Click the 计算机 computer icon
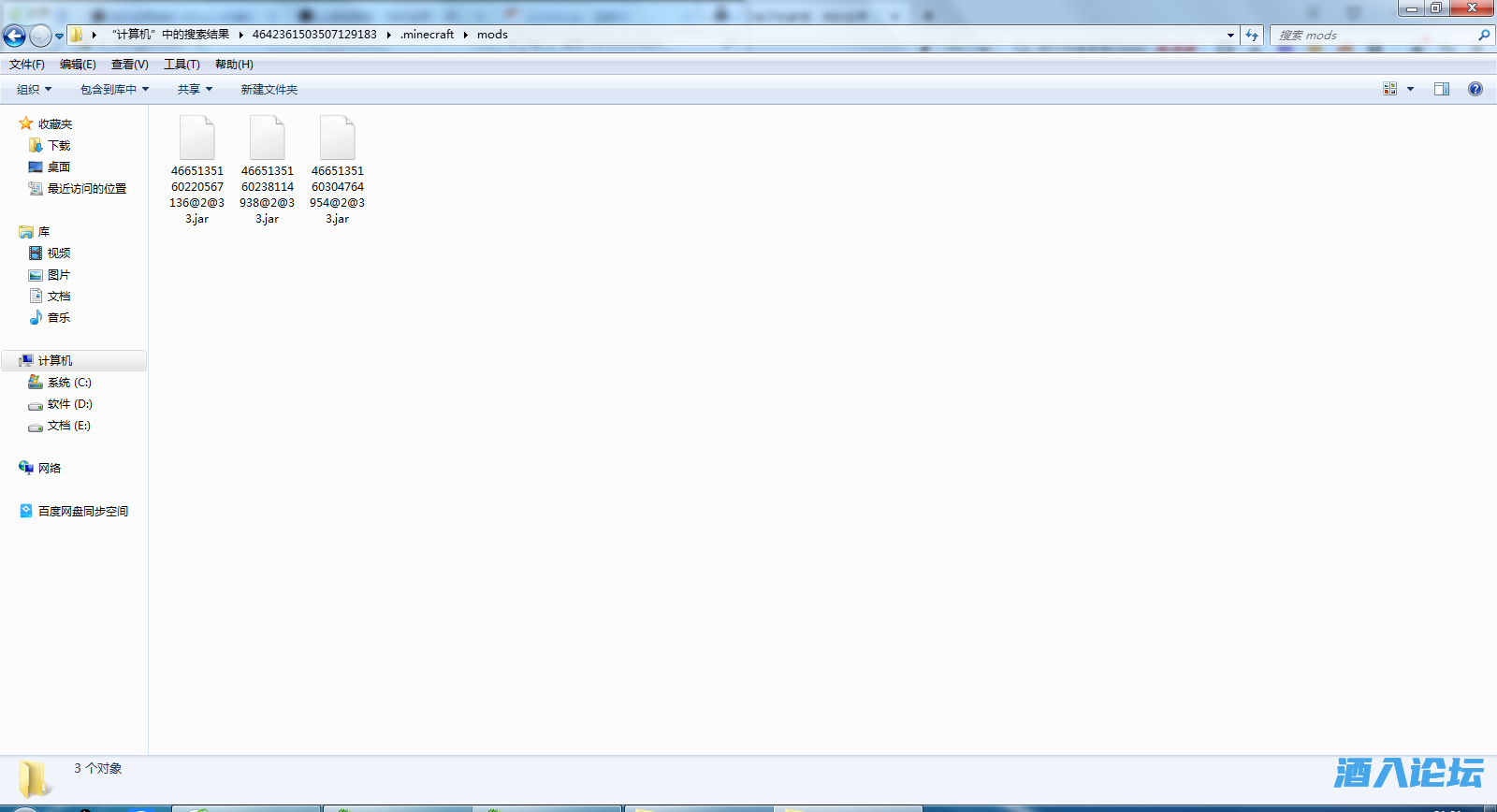 tap(26, 361)
